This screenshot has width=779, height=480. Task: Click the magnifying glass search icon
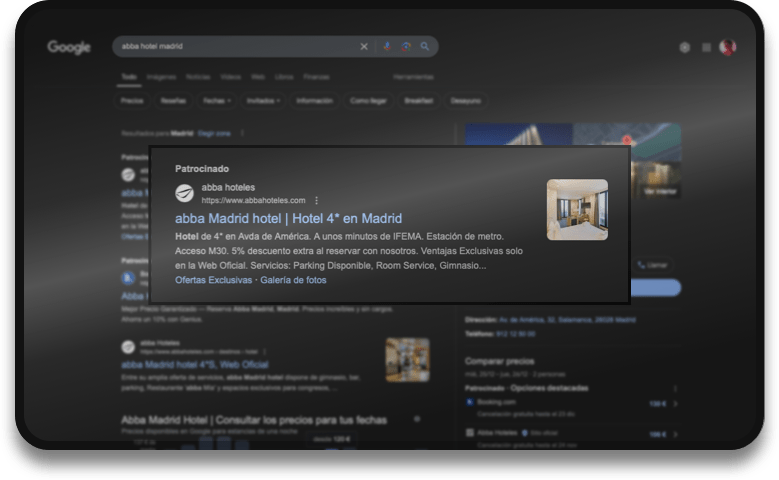(425, 46)
